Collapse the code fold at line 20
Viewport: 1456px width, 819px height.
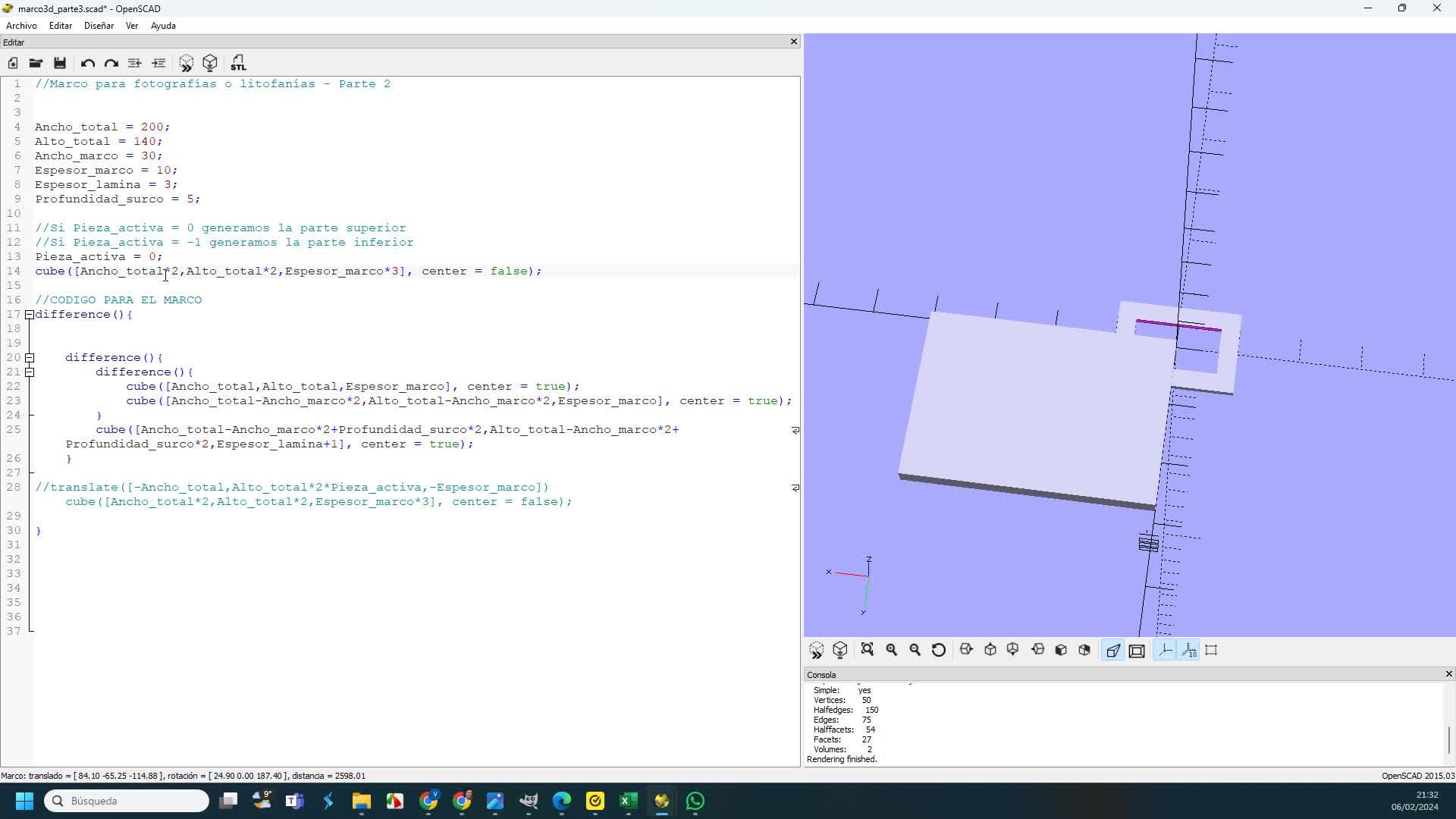pos(30,357)
